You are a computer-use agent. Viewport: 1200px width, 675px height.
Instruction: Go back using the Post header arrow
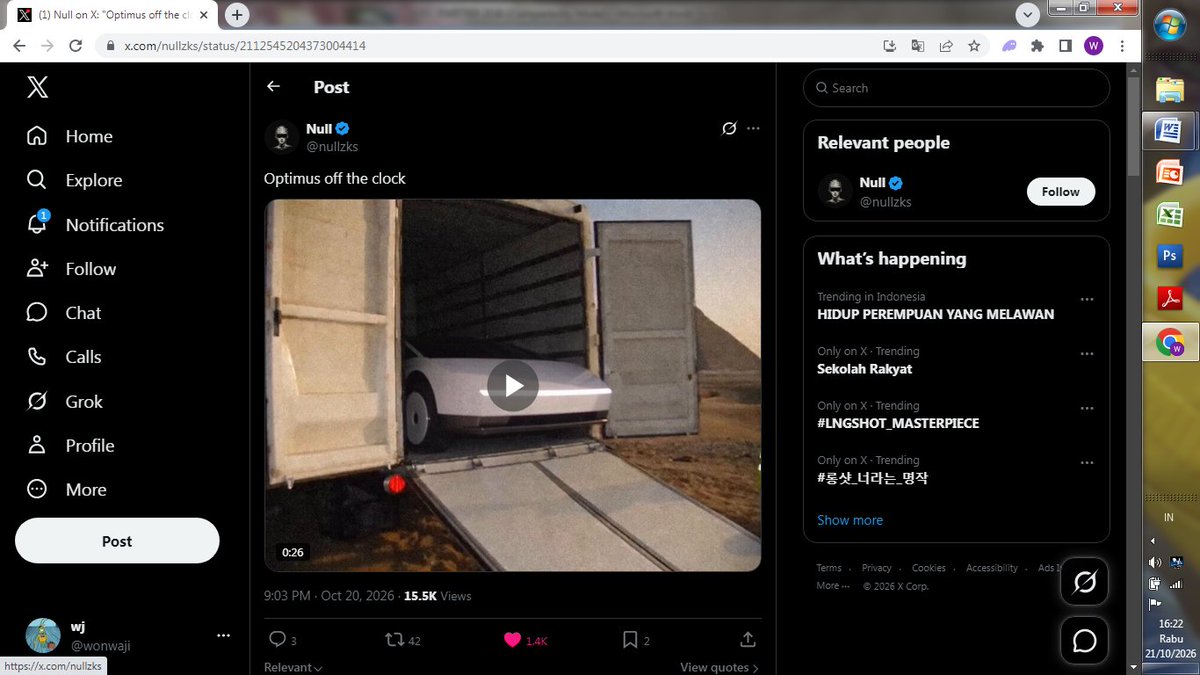point(273,87)
